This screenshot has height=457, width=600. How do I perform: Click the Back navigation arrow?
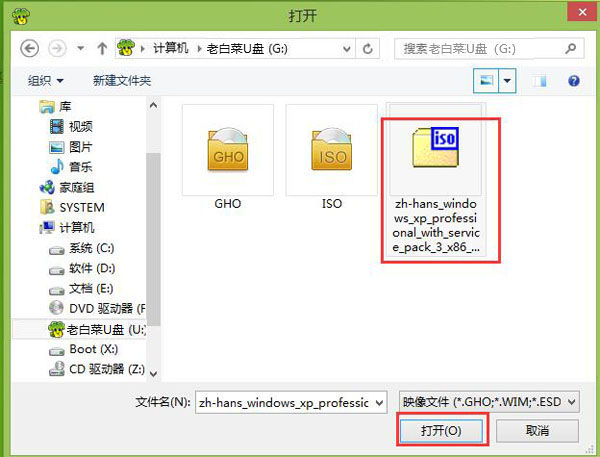pos(29,49)
